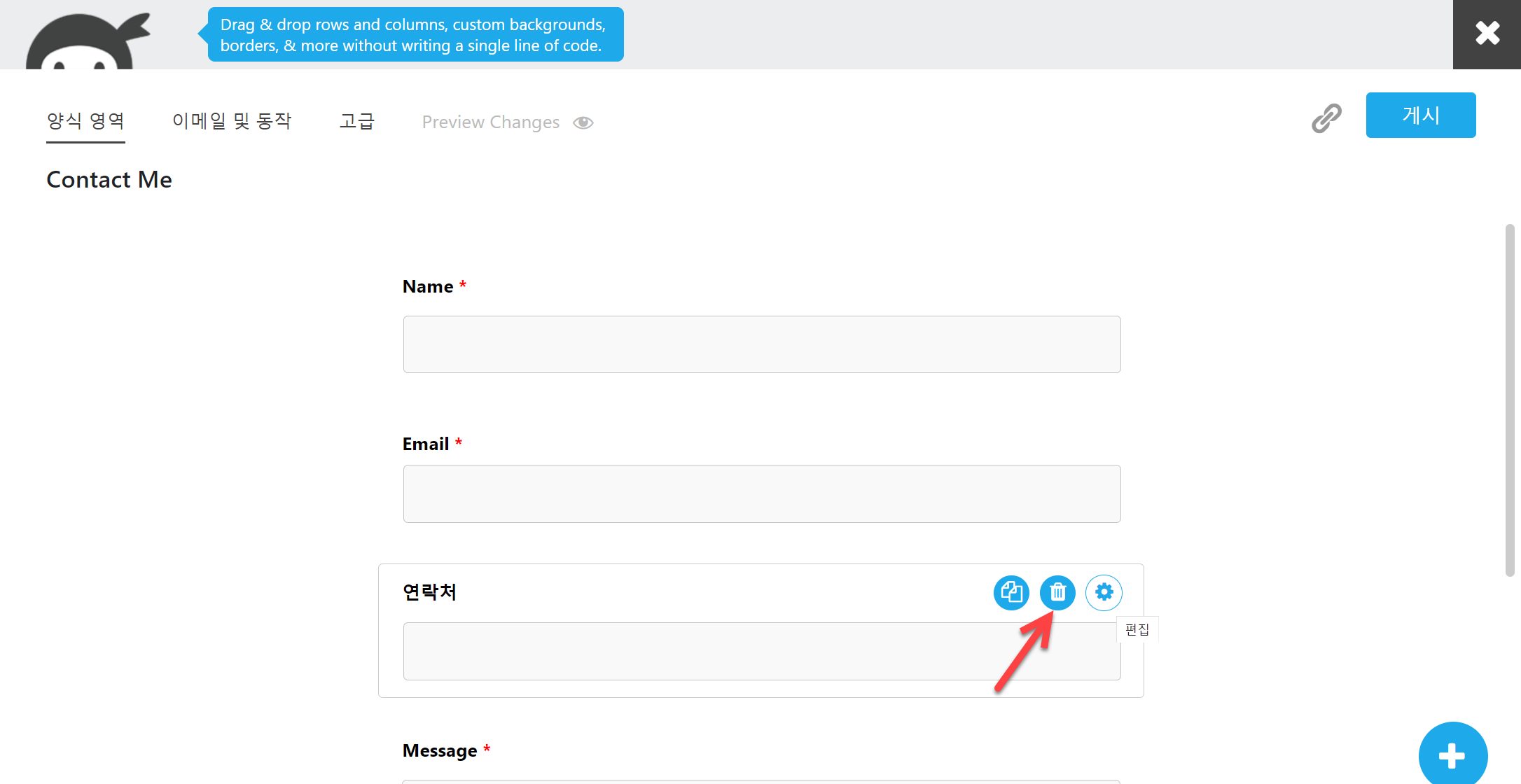The width and height of the screenshot is (1521, 784).
Task: Click the public link chain icon
Action: [1326, 118]
